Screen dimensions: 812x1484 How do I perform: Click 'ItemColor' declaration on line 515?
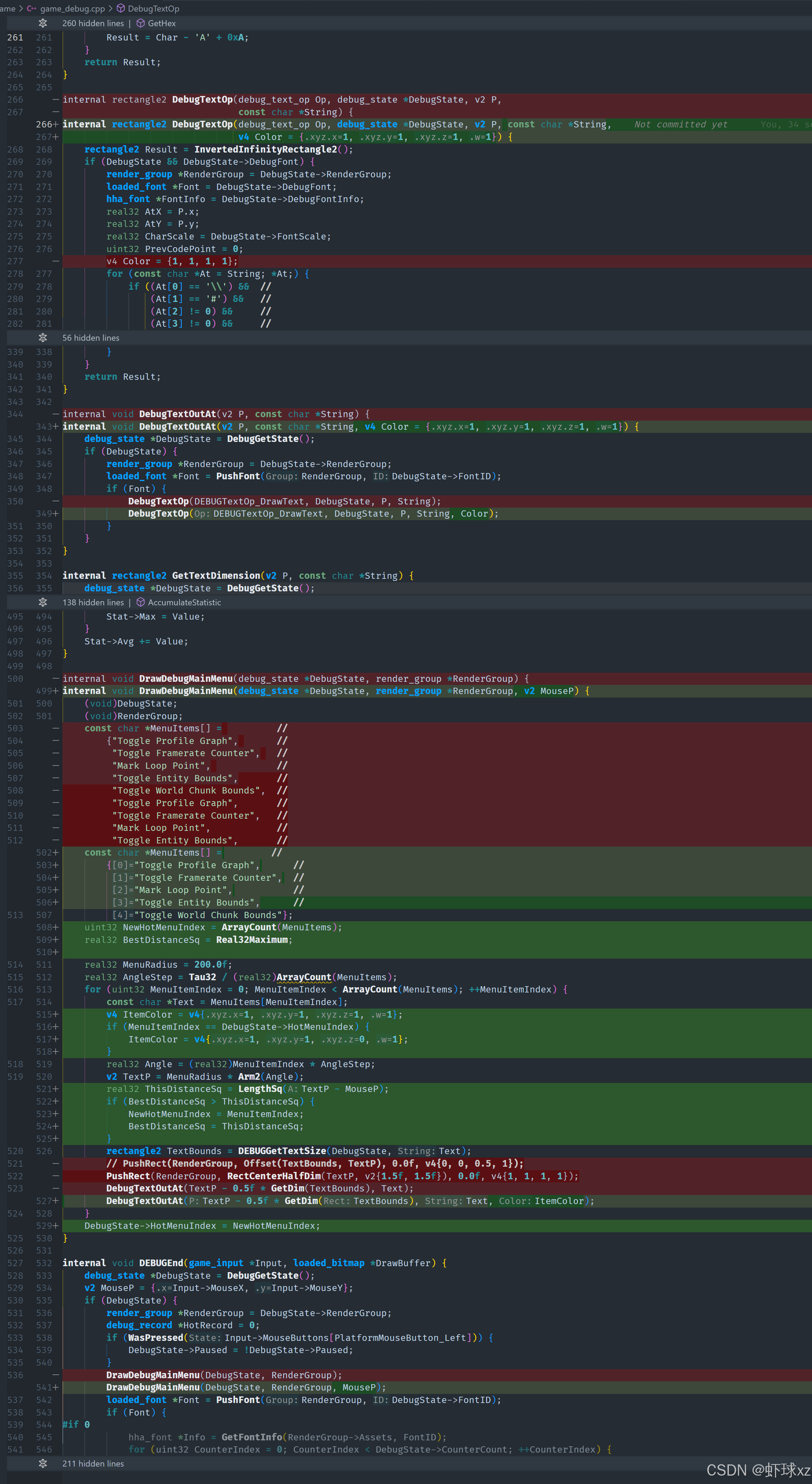click(147, 1014)
